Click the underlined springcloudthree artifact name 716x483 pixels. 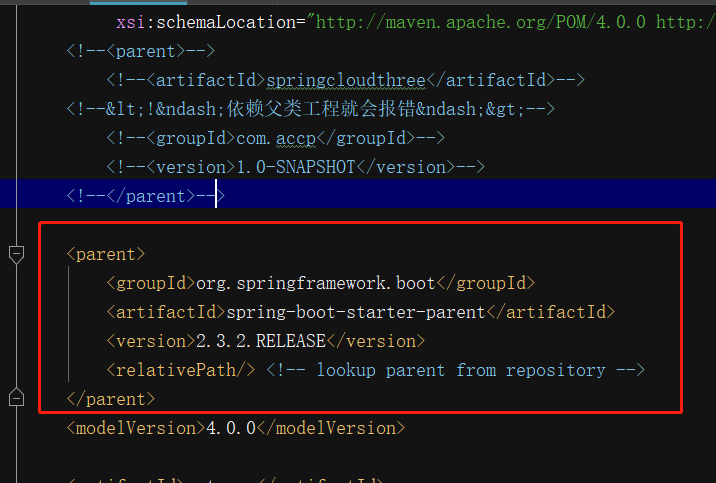[x=346, y=80]
